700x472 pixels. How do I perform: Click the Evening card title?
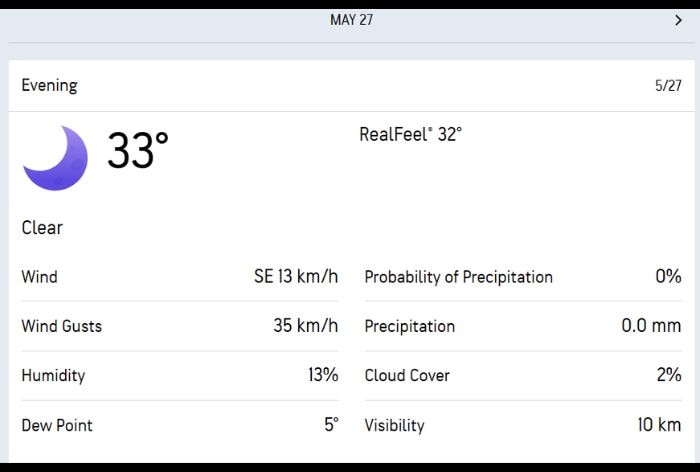tap(50, 85)
